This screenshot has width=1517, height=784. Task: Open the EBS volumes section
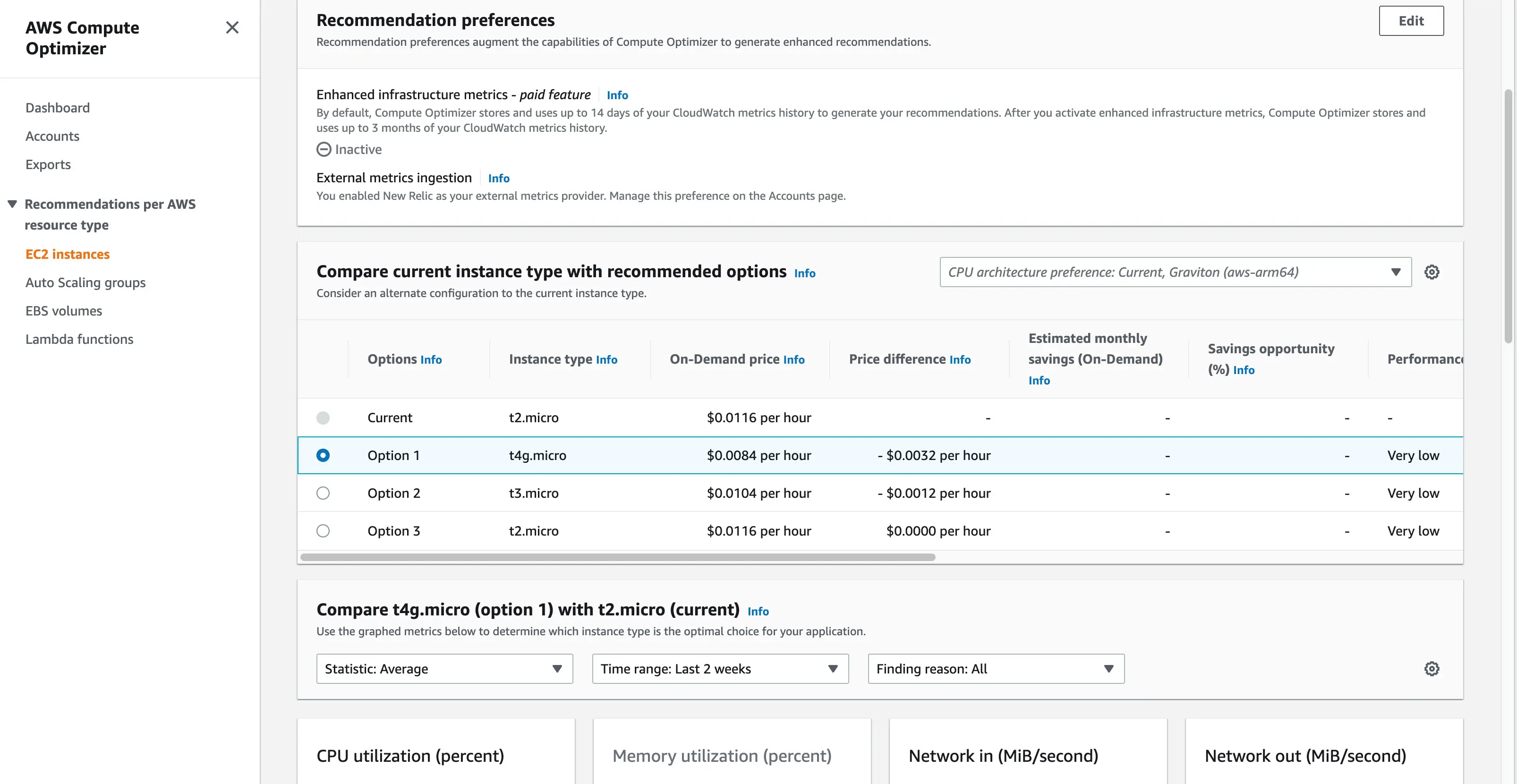tap(64, 310)
